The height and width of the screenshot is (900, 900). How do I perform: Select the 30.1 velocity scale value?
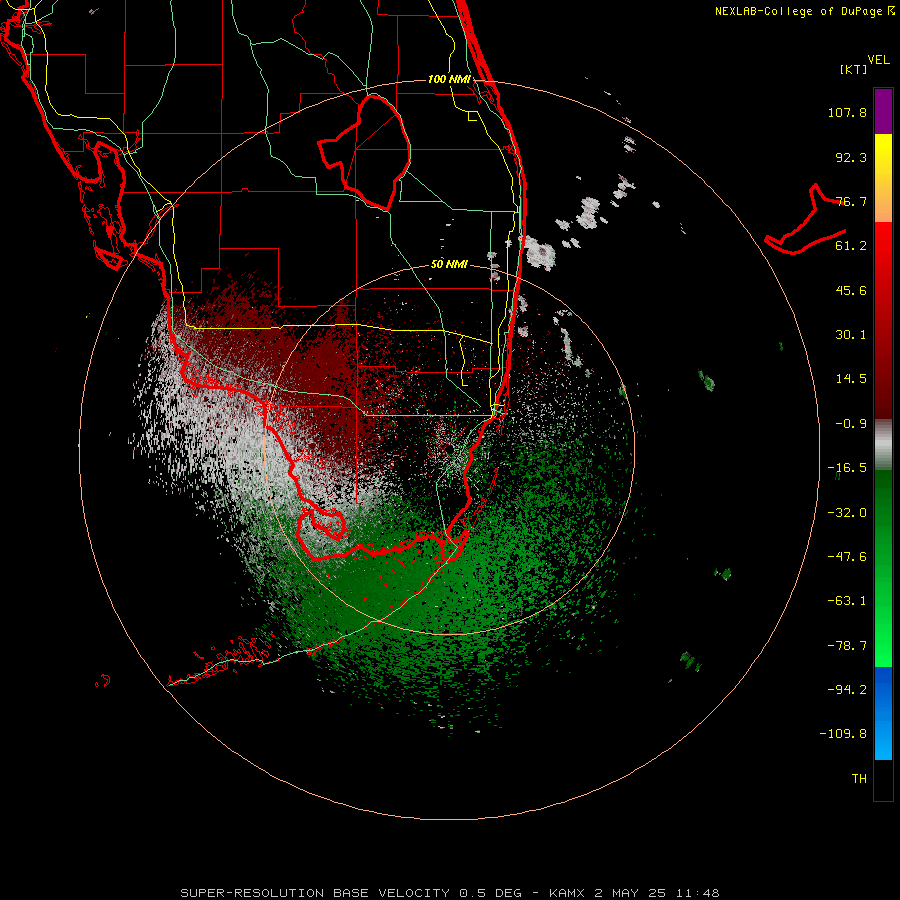(x=851, y=335)
